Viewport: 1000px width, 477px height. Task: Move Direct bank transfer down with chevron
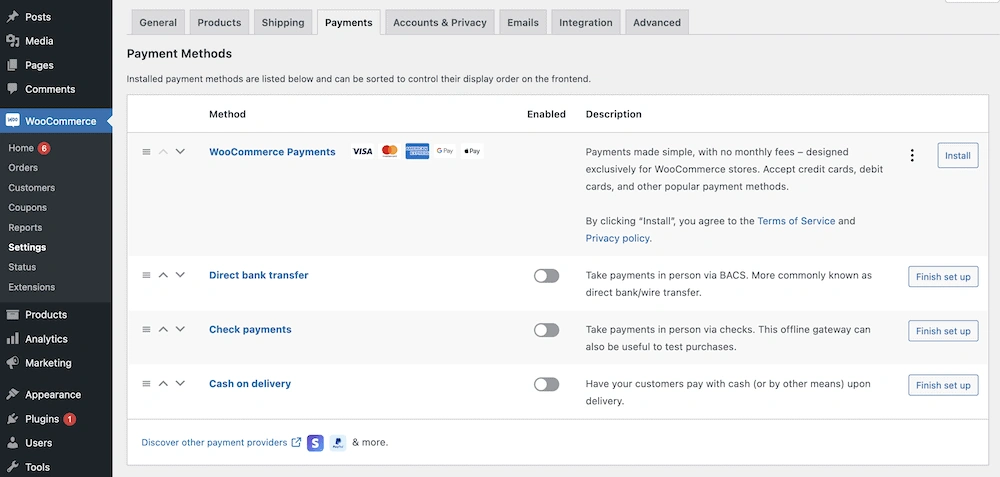pos(180,275)
